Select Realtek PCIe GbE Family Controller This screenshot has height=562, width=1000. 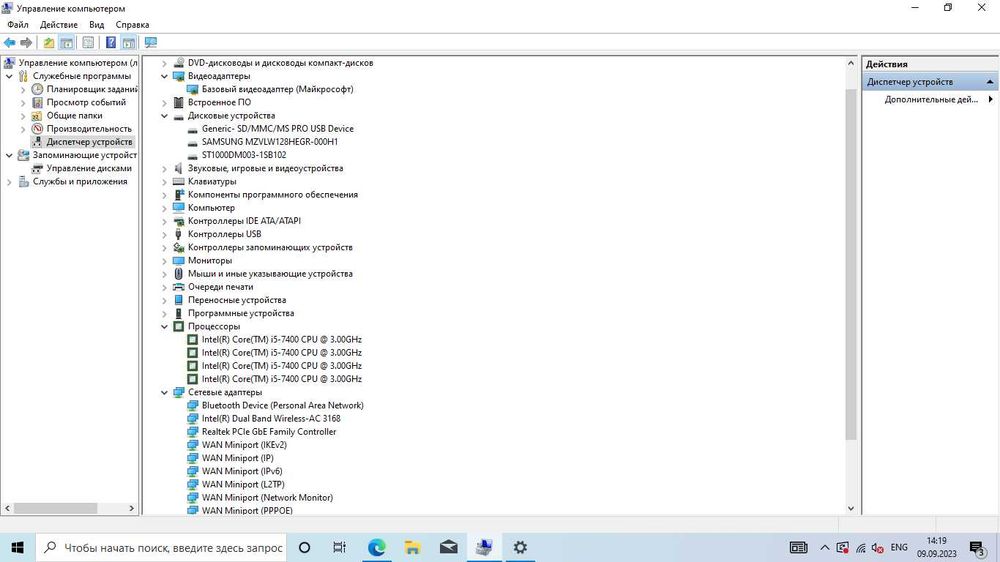coord(268,432)
